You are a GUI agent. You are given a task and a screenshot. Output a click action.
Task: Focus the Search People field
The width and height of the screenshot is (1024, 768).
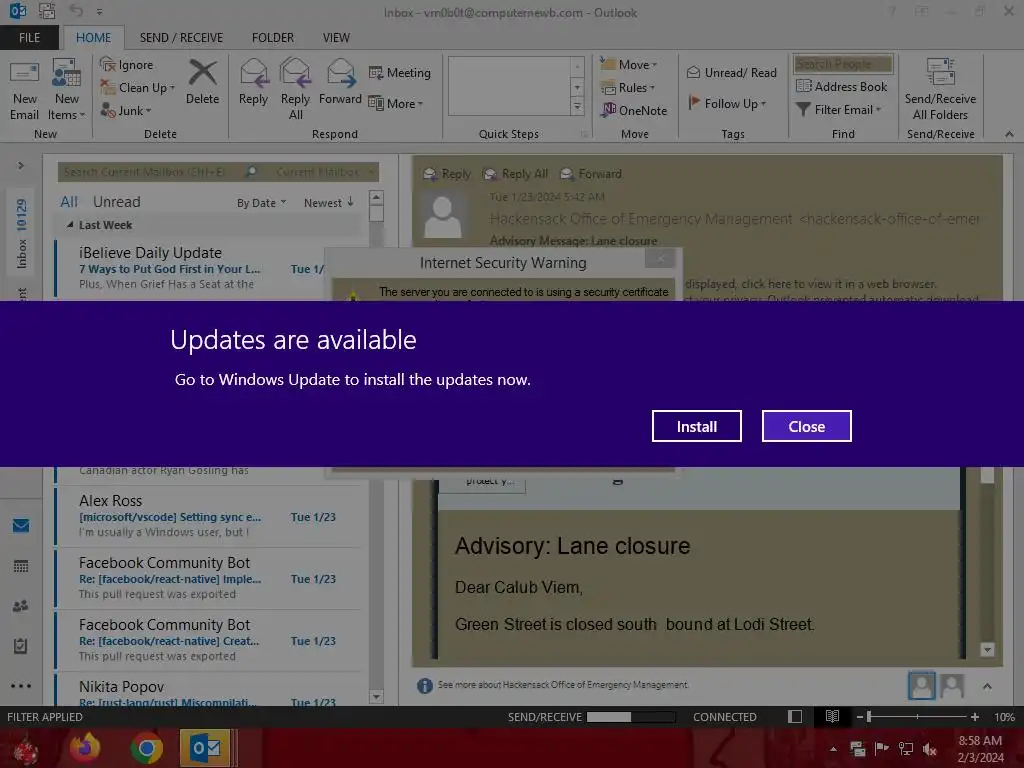(x=842, y=64)
